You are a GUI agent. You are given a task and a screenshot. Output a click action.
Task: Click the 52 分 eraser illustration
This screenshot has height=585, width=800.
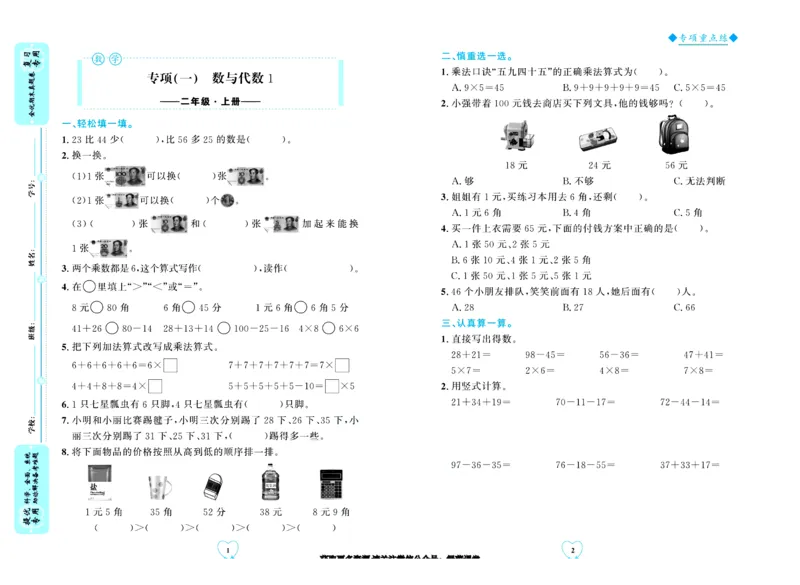coord(213,485)
